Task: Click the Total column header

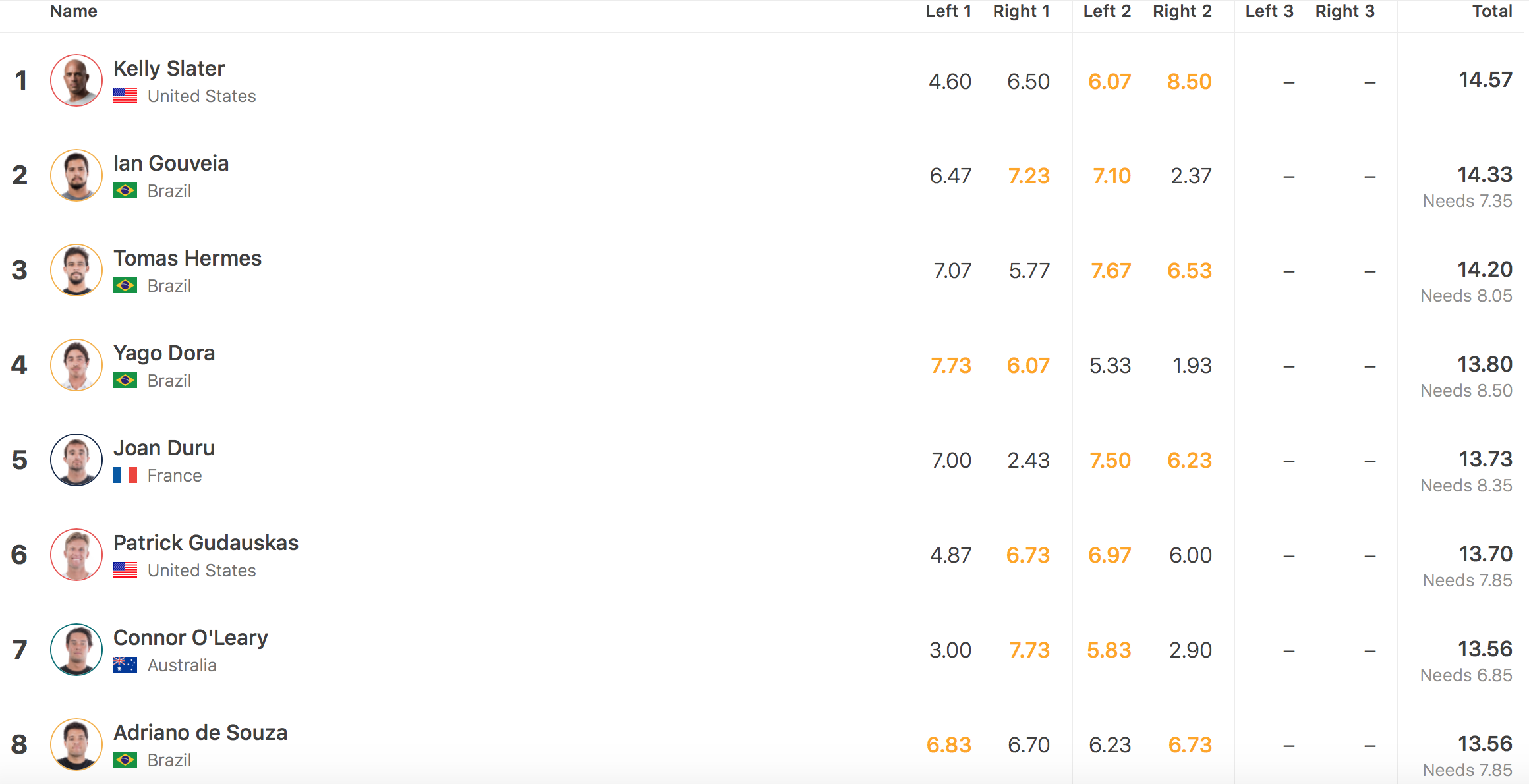Action: click(x=1492, y=11)
